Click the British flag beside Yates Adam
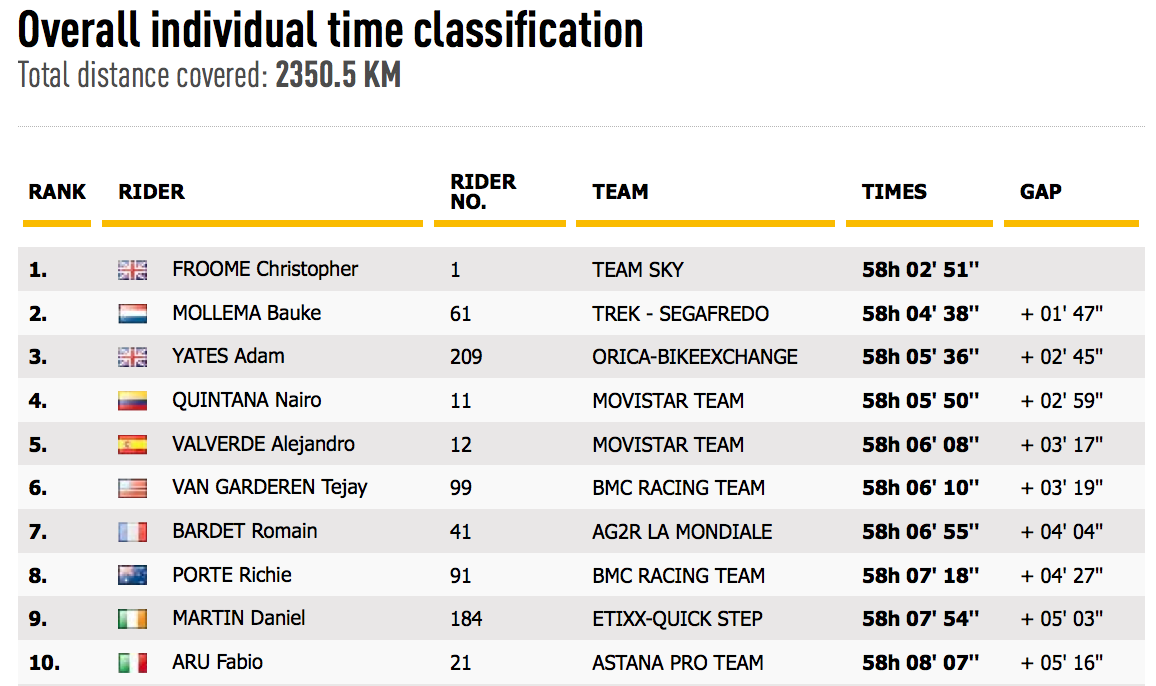This screenshot has height=686, width=1156. 132,357
